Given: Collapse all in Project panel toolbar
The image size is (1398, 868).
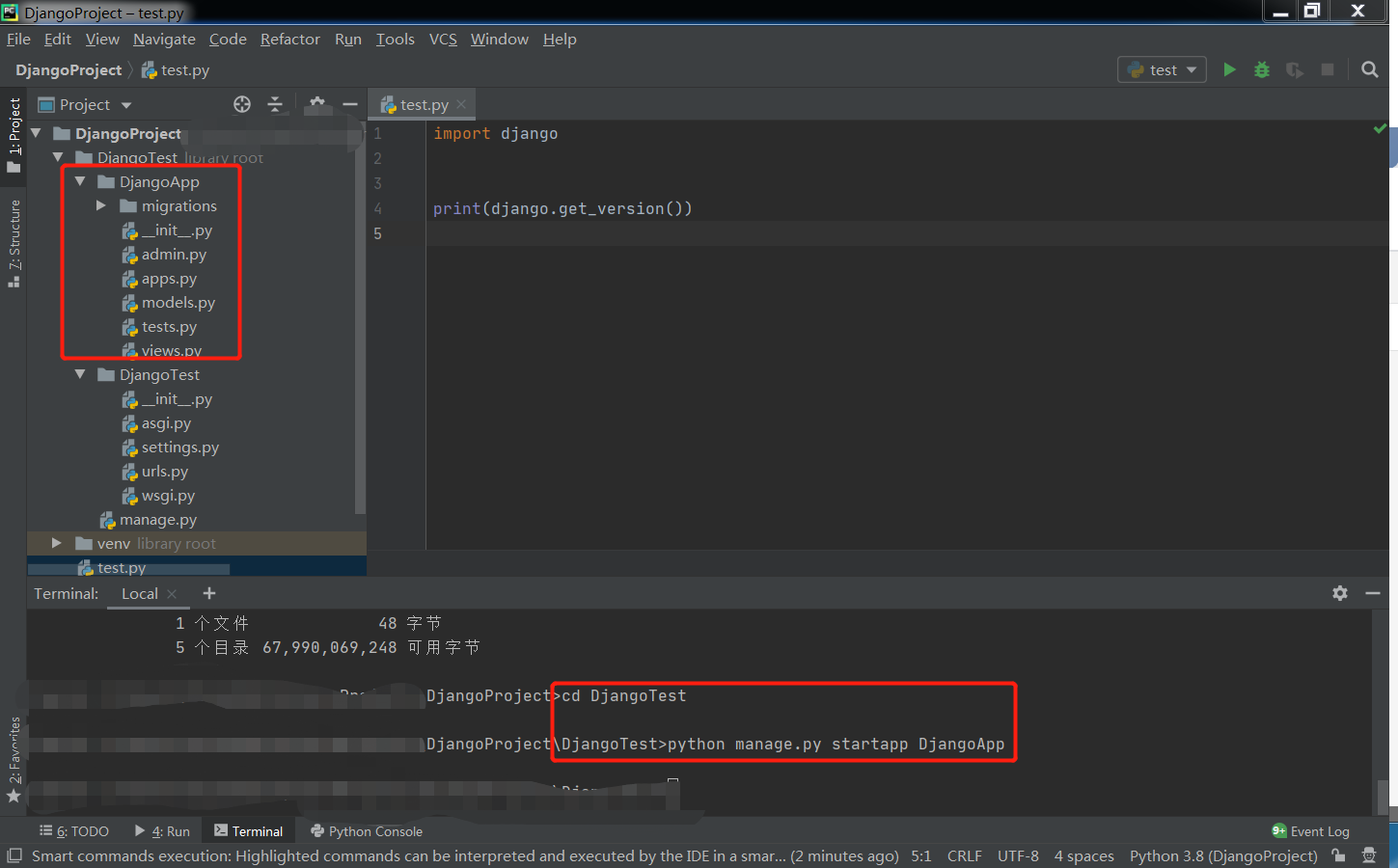Looking at the screenshot, I should (x=275, y=104).
